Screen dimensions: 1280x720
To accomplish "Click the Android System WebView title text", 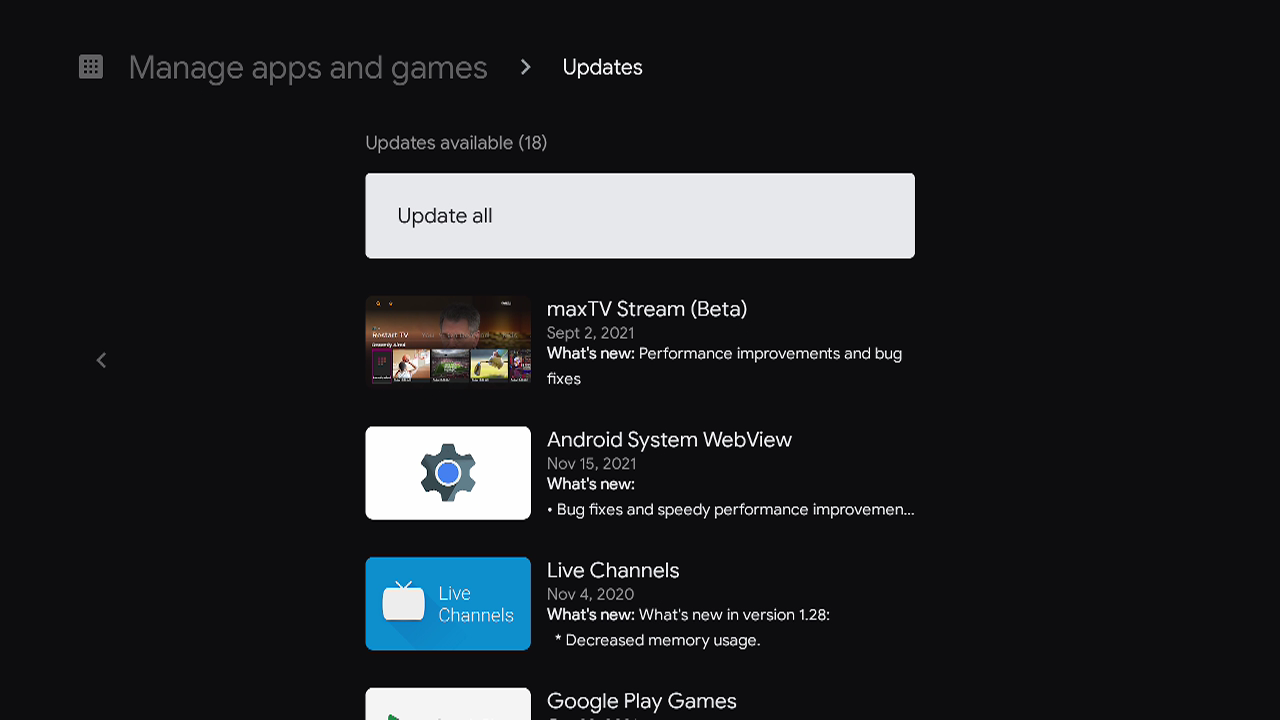I will (668, 439).
